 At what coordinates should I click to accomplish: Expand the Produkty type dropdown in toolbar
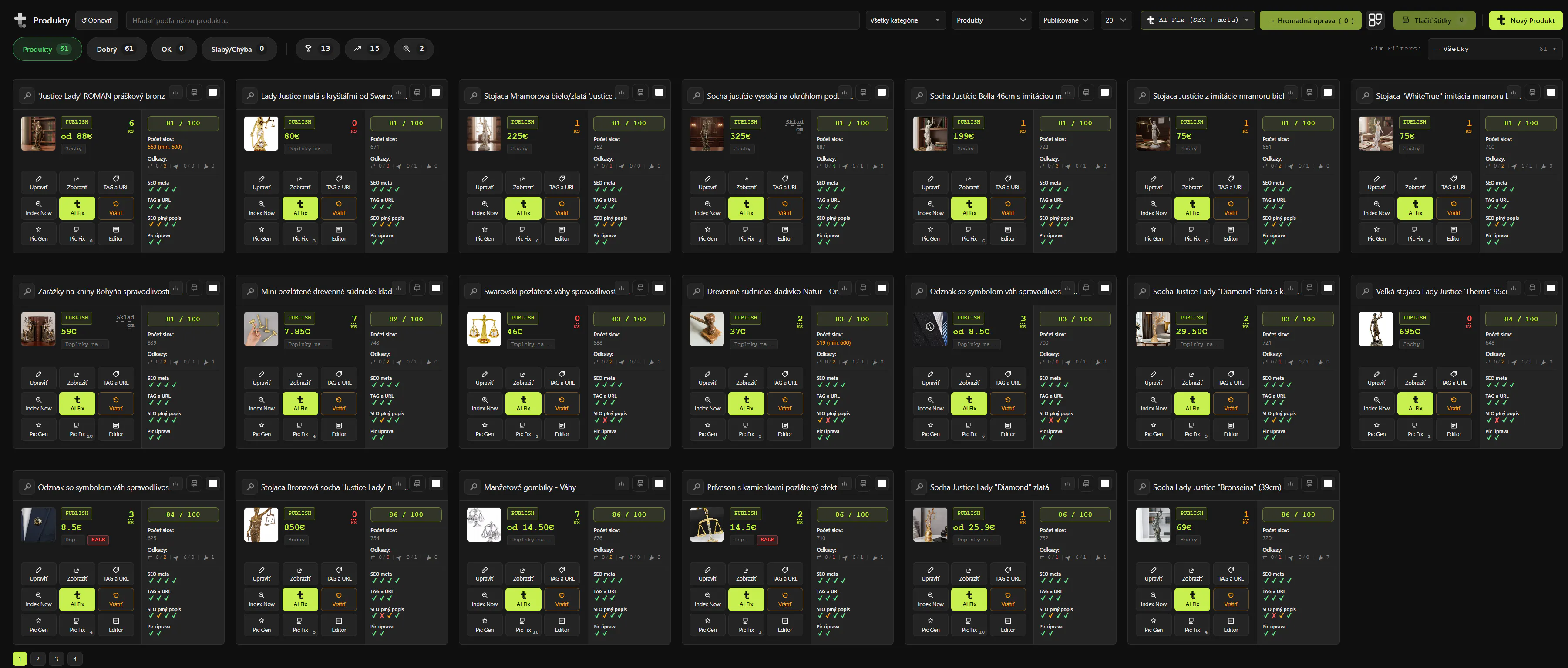click(x=992, y=20)
